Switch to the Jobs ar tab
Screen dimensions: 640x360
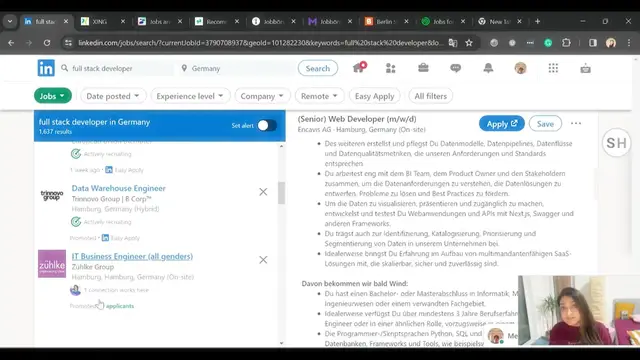(159, 22)
